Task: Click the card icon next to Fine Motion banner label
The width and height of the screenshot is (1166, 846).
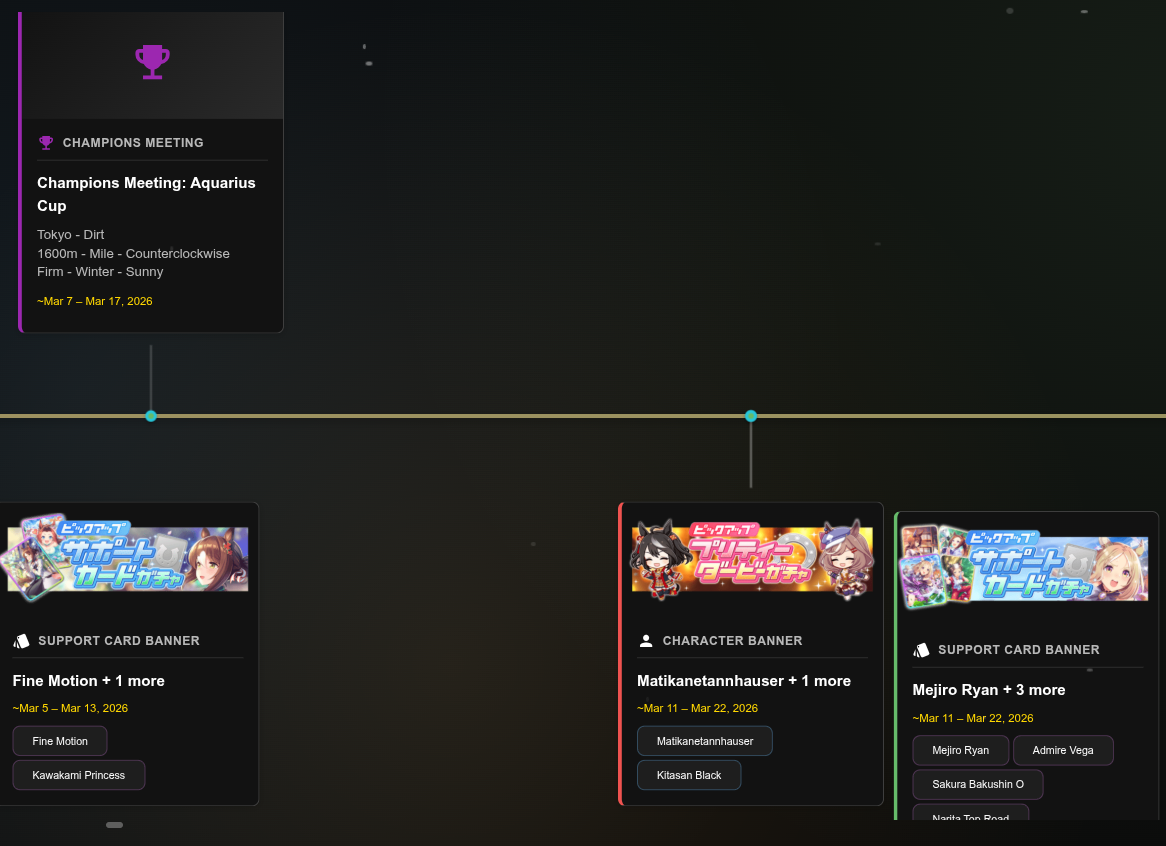Action: click(x=22, y=641)
